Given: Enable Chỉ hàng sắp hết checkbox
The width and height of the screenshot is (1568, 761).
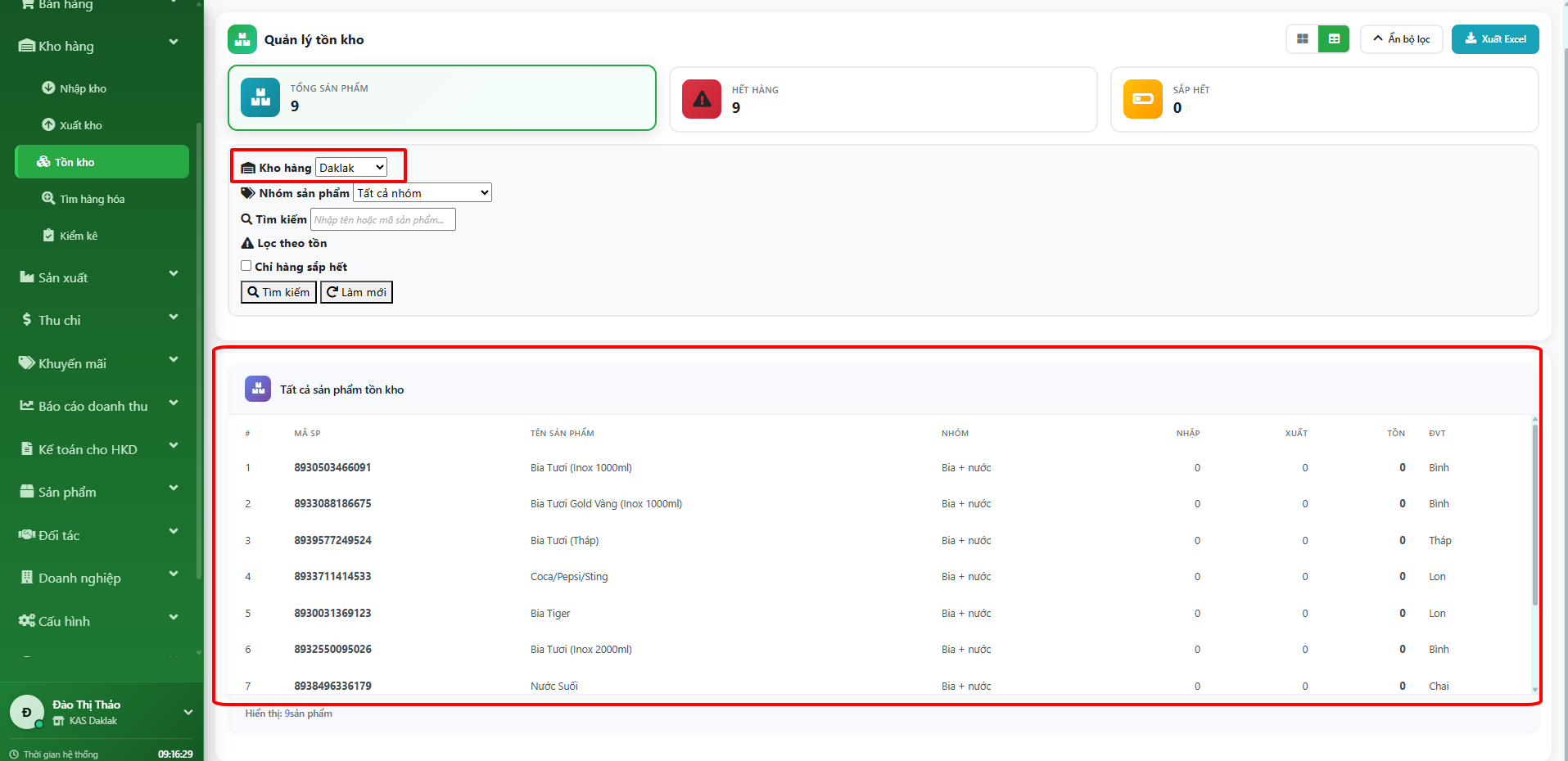Looking at the screenshot, I should coord(246,266).
